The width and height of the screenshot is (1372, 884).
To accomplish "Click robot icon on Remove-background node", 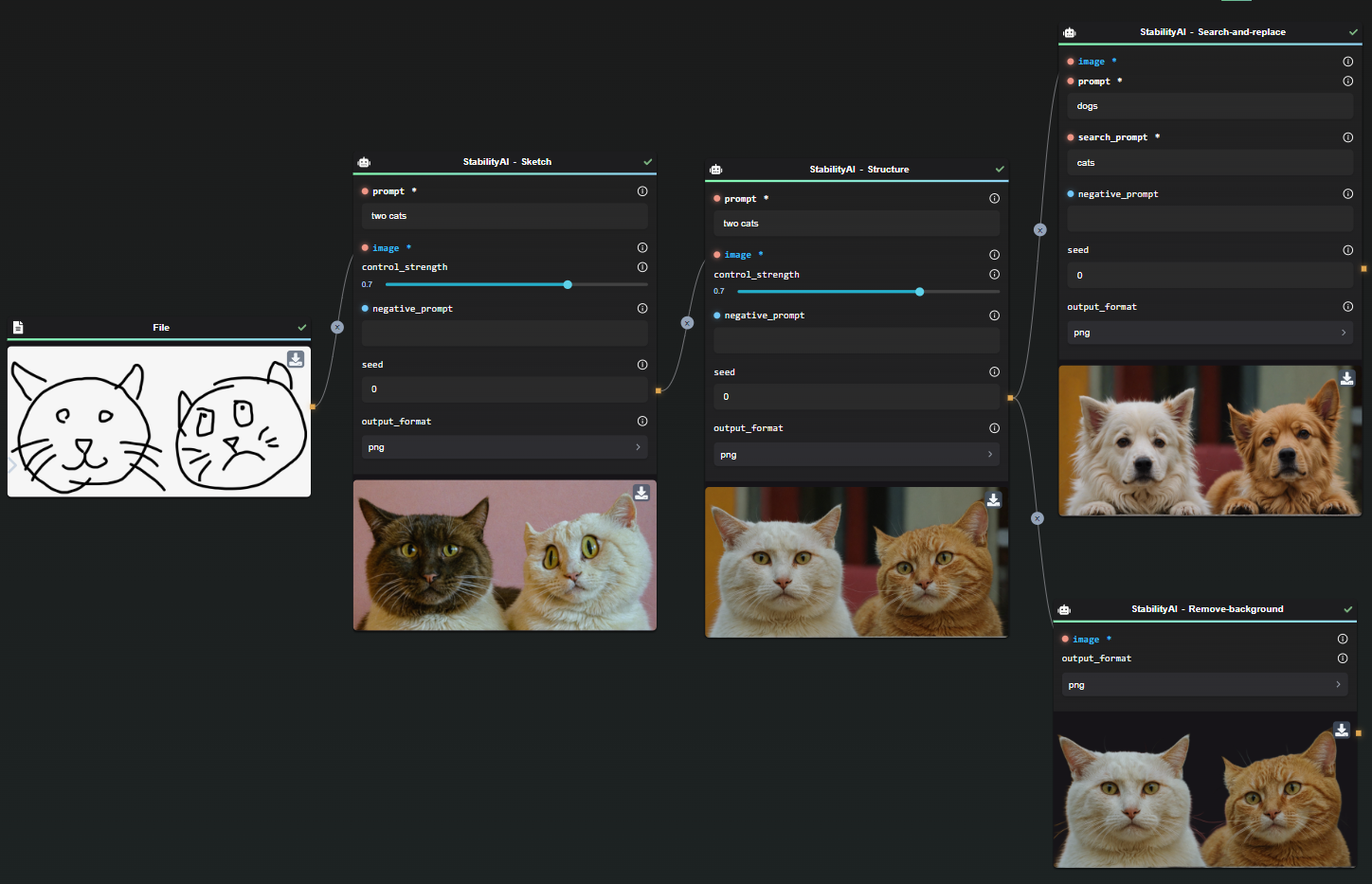I will tap(1064, 609).
